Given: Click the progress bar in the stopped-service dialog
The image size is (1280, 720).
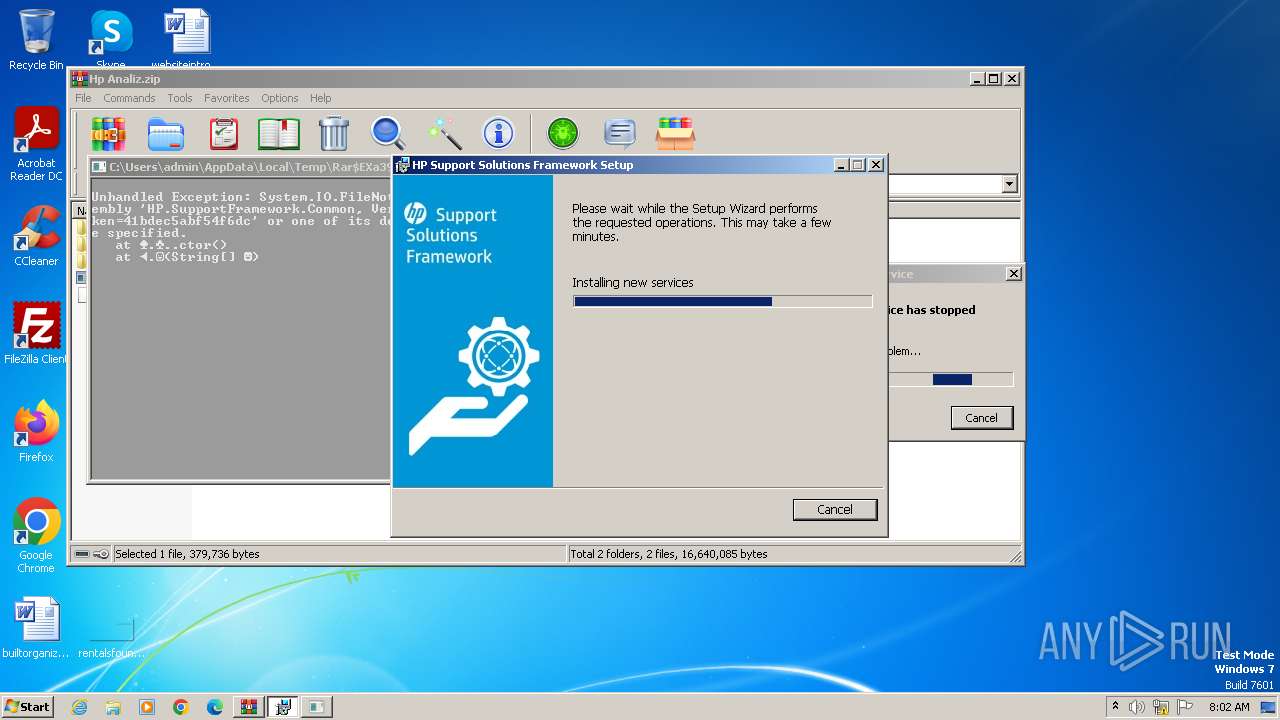Looking at the screenshot, I should pyautogui.click(x=950, y=379).
